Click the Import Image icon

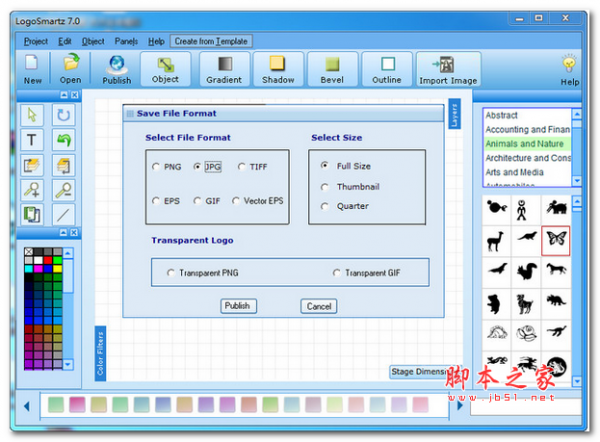(448, 69)
